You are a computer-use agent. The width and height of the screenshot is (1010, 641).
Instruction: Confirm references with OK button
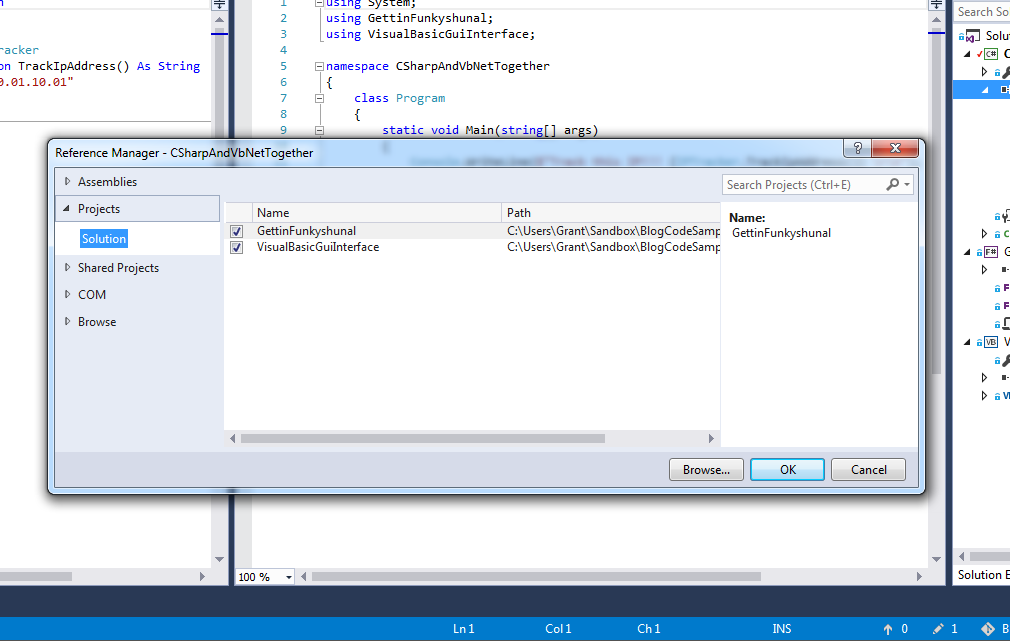click(x=788, y=470)
